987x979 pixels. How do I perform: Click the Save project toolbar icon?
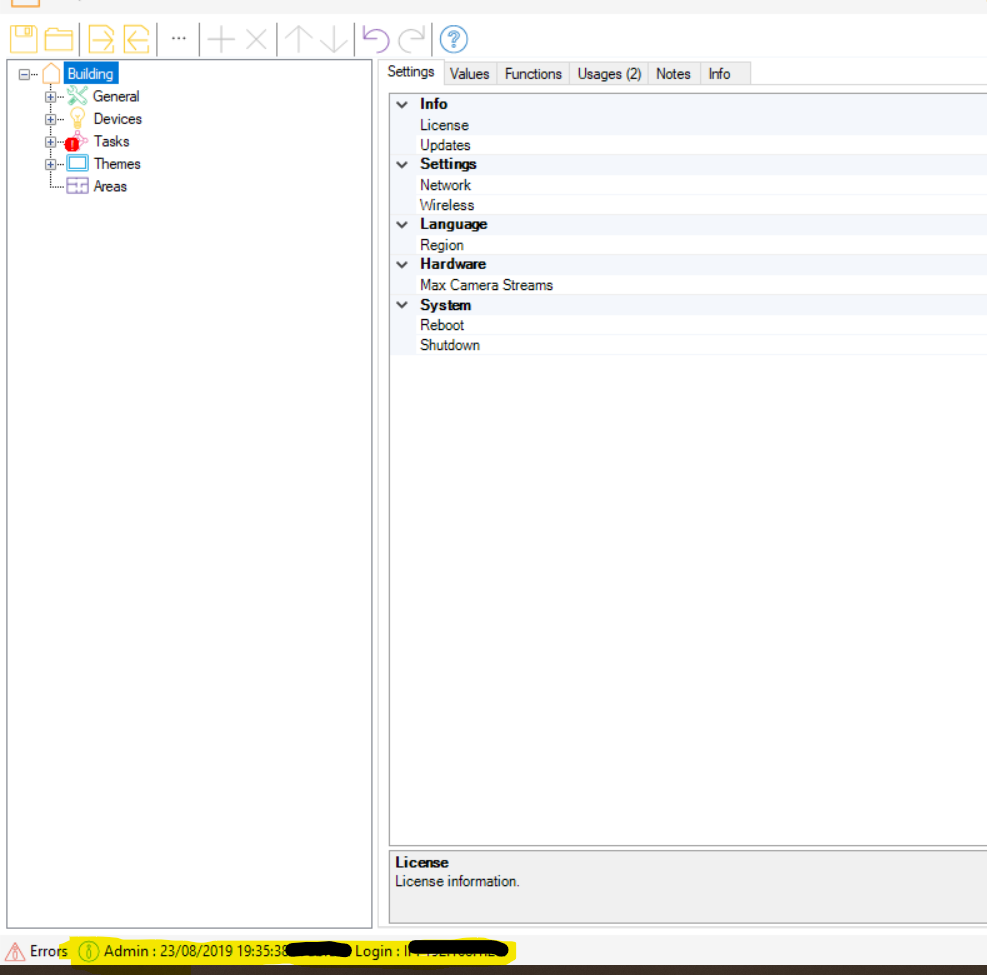[24, 40]
